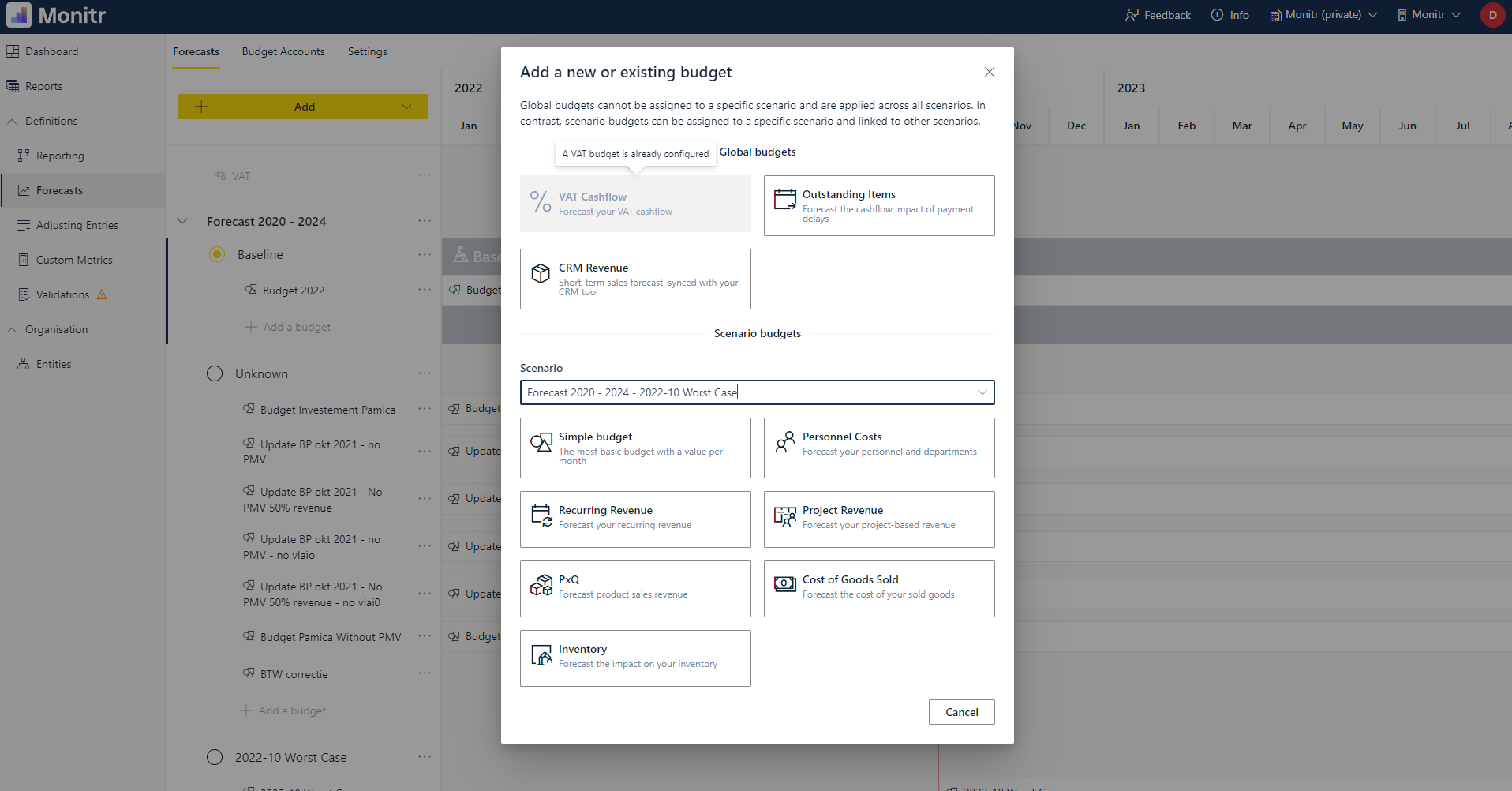Choose the PxQ product sales budget
The image size is (1512, 791).
pyautogui.click(x=634, y=588)
